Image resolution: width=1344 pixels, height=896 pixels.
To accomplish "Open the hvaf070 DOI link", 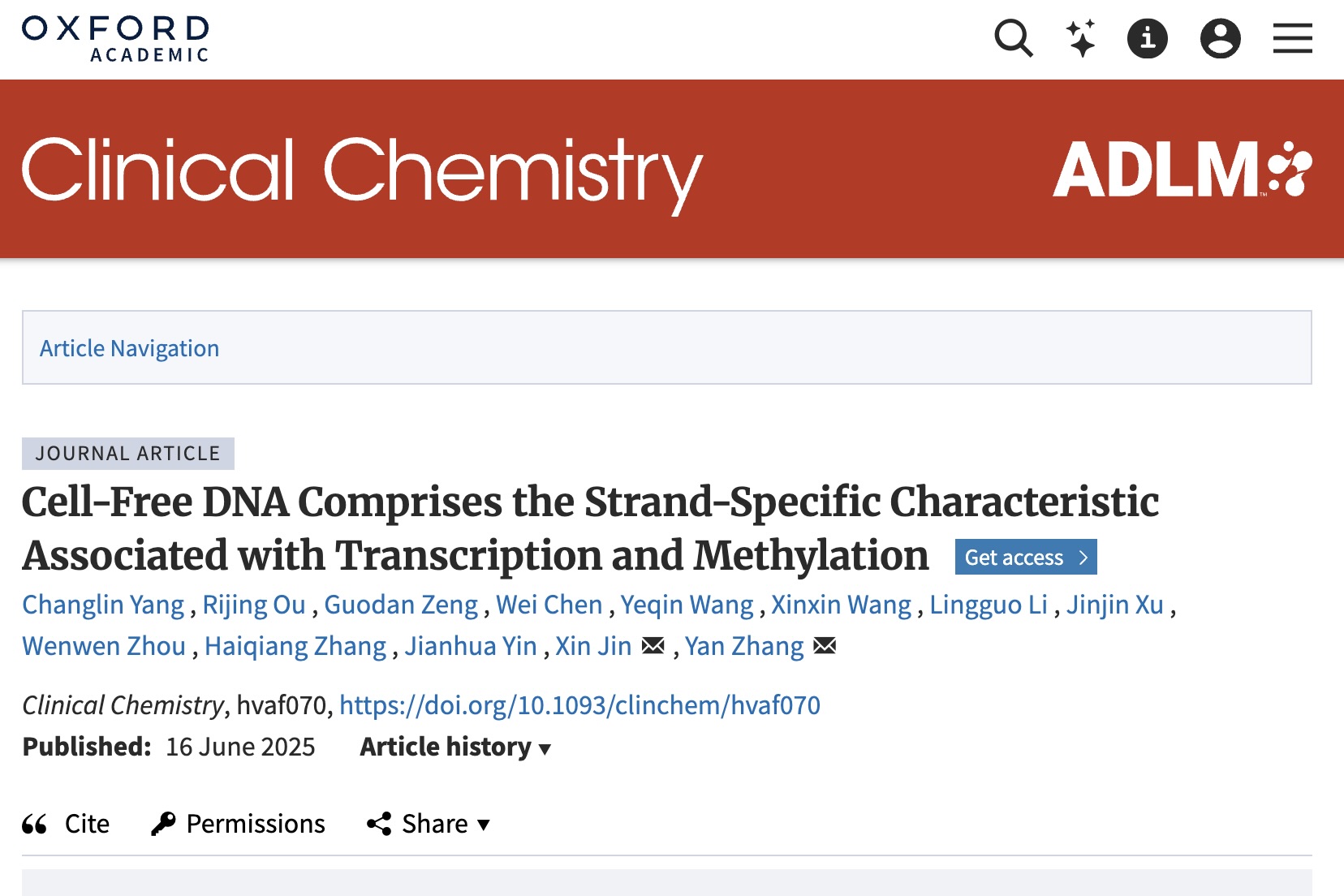I will [579, 704].
